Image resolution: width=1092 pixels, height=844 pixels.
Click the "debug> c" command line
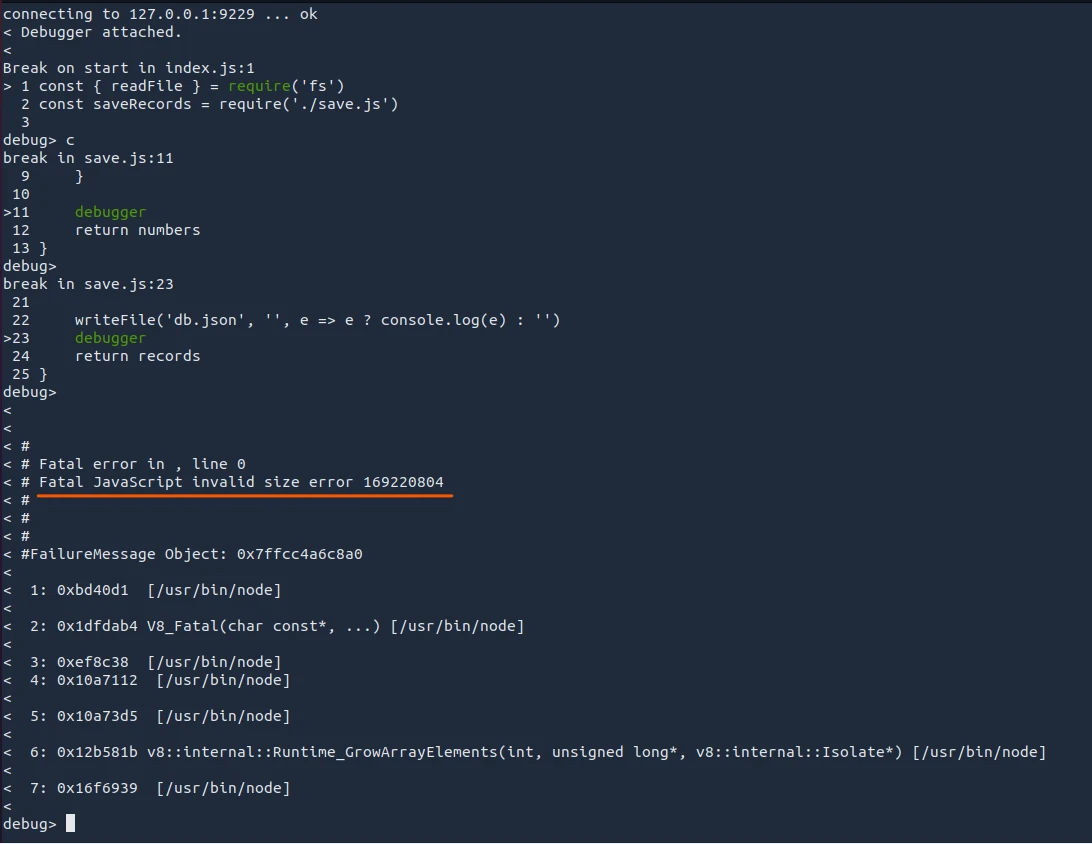(39, 140)
